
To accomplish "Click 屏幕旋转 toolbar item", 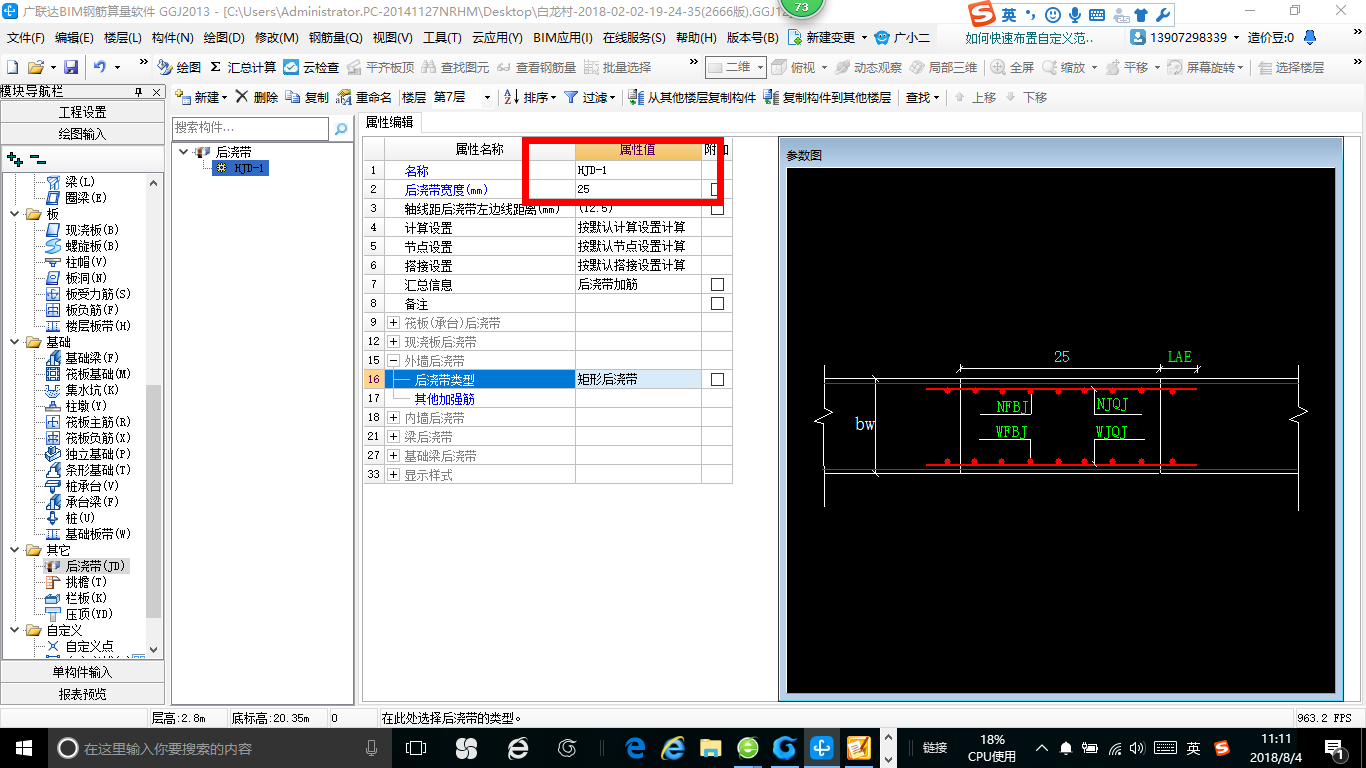I will coord(1205,67).
